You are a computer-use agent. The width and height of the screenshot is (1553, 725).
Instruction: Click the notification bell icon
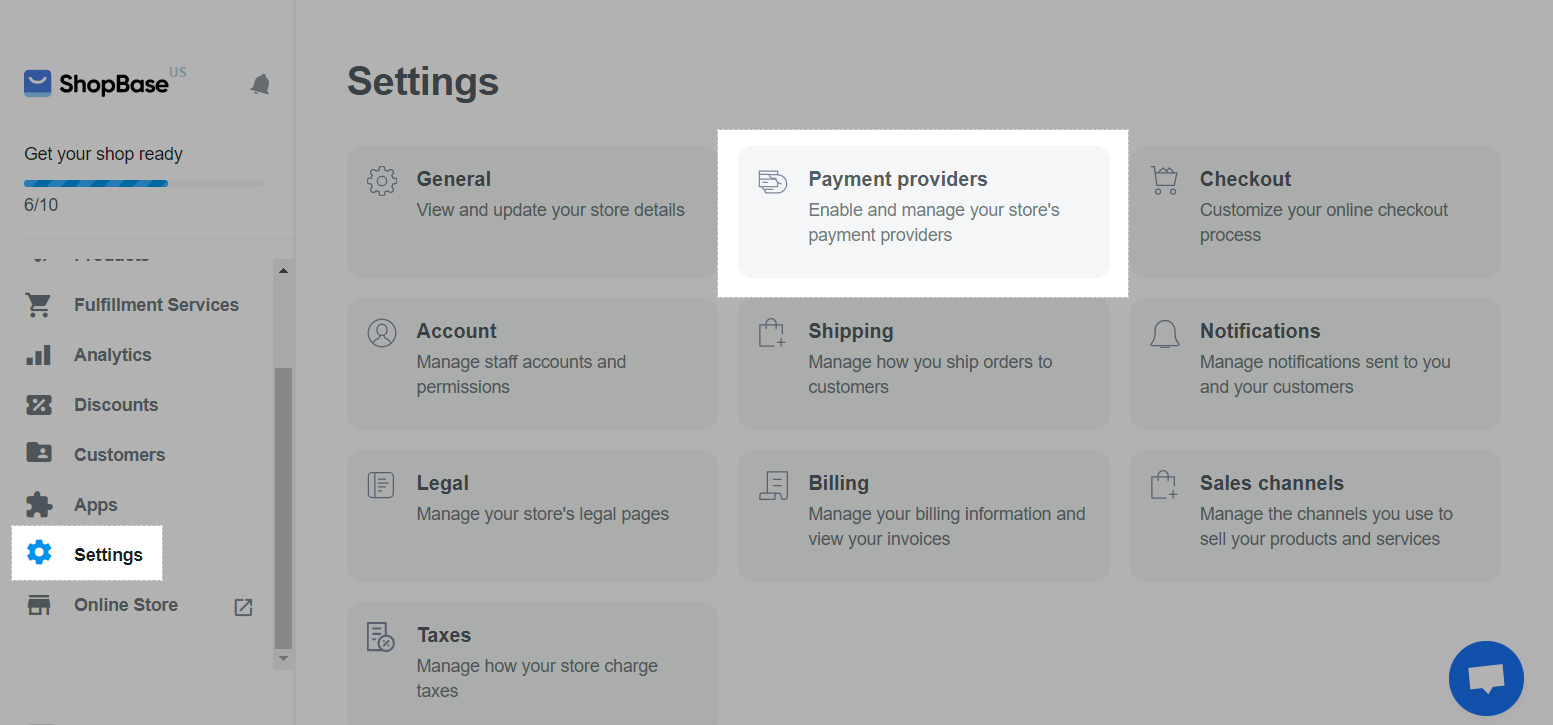click(260, 84)
